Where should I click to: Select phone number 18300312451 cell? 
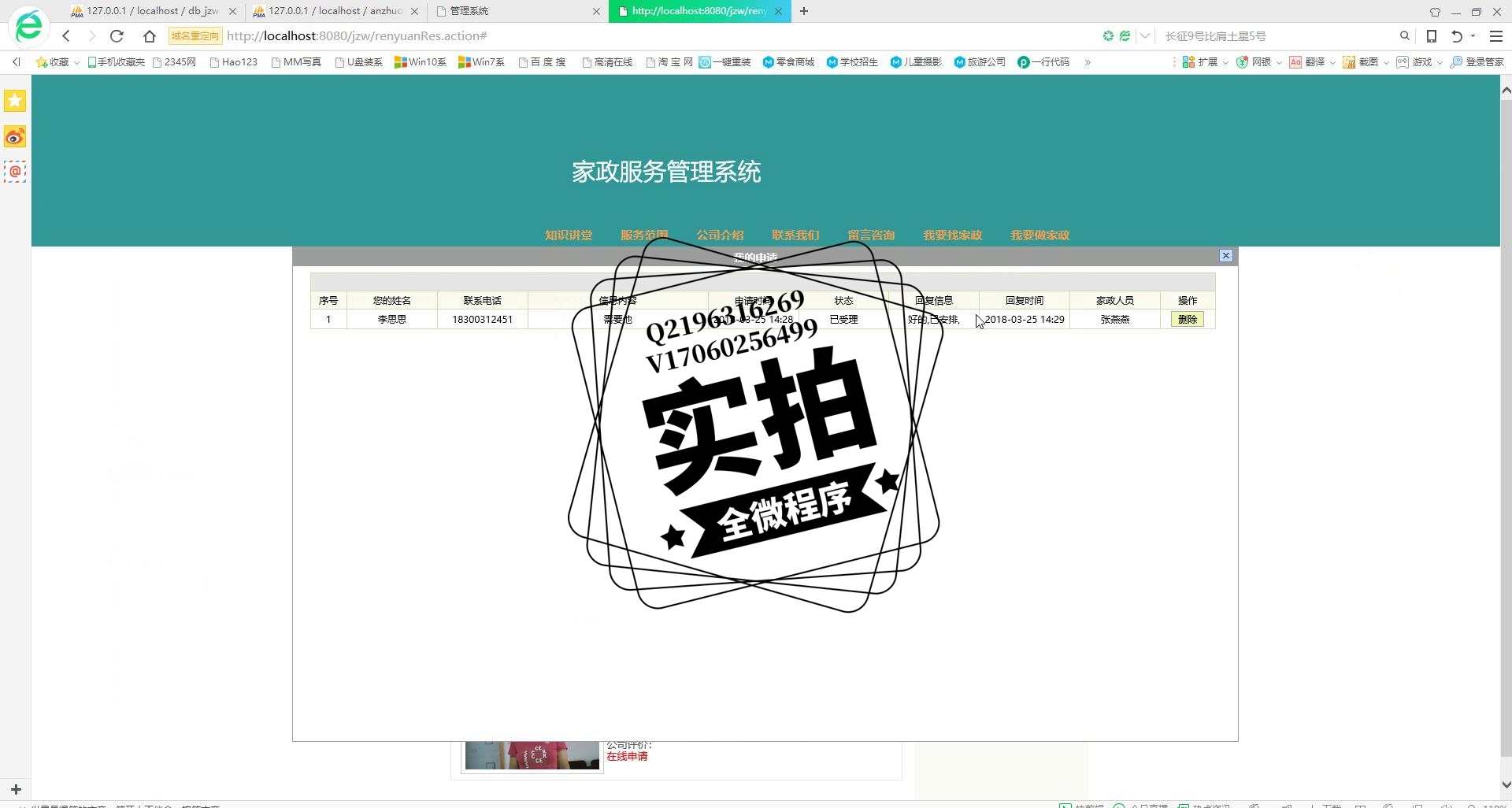[482, 319]
